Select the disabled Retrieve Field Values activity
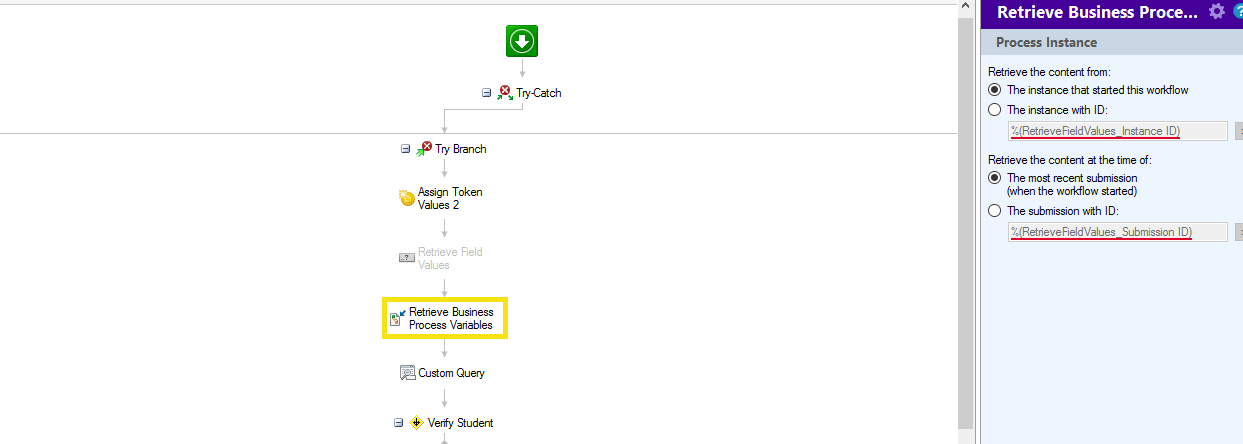Viewport: 1243px width, 444px height. pos(441,258)
